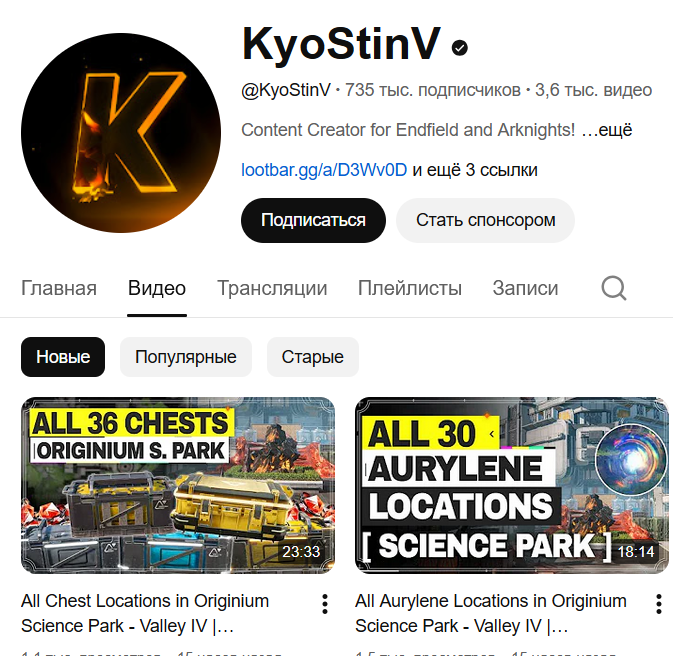The image size is (673, 656).
Task: Switch to the Главная tab
Action: click(59, 288)
